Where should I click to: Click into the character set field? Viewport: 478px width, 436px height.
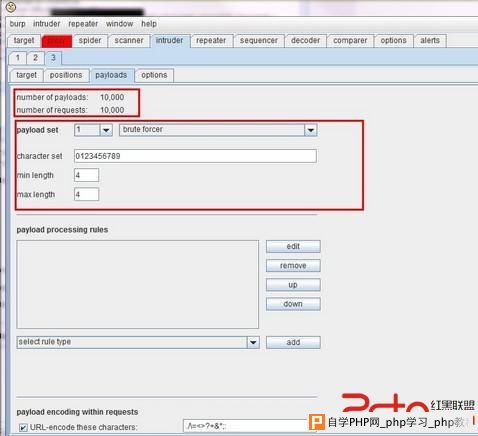click(195, 156)
